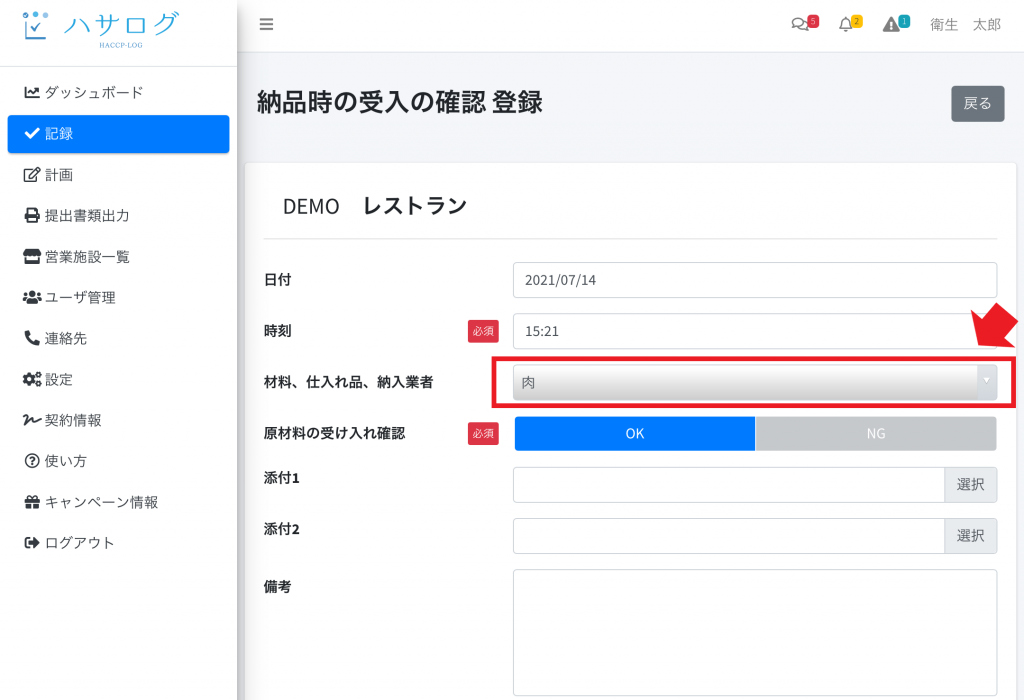Open ユーザ管理 menu item

point(118,298)
